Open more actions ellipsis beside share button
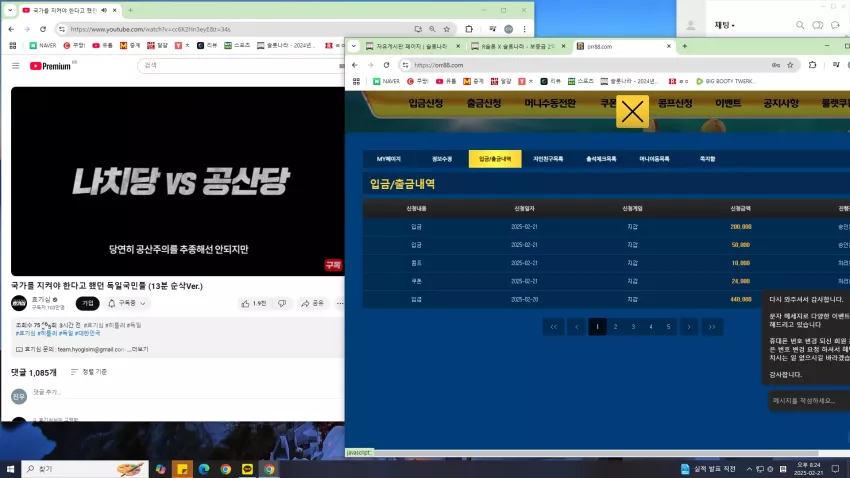Viewport: 850px width, 478px height. pos(340,303)
